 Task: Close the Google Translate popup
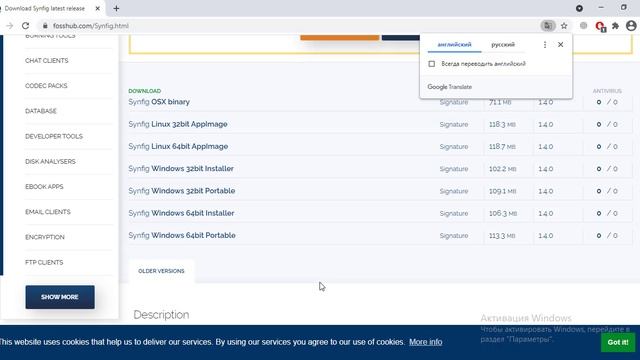[x=560, y=44]
